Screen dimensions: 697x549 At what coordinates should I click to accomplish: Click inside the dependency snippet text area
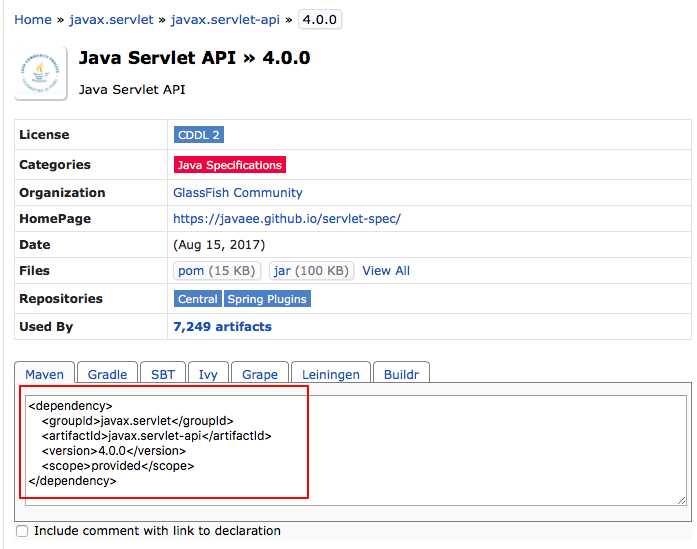click(356, 450)
